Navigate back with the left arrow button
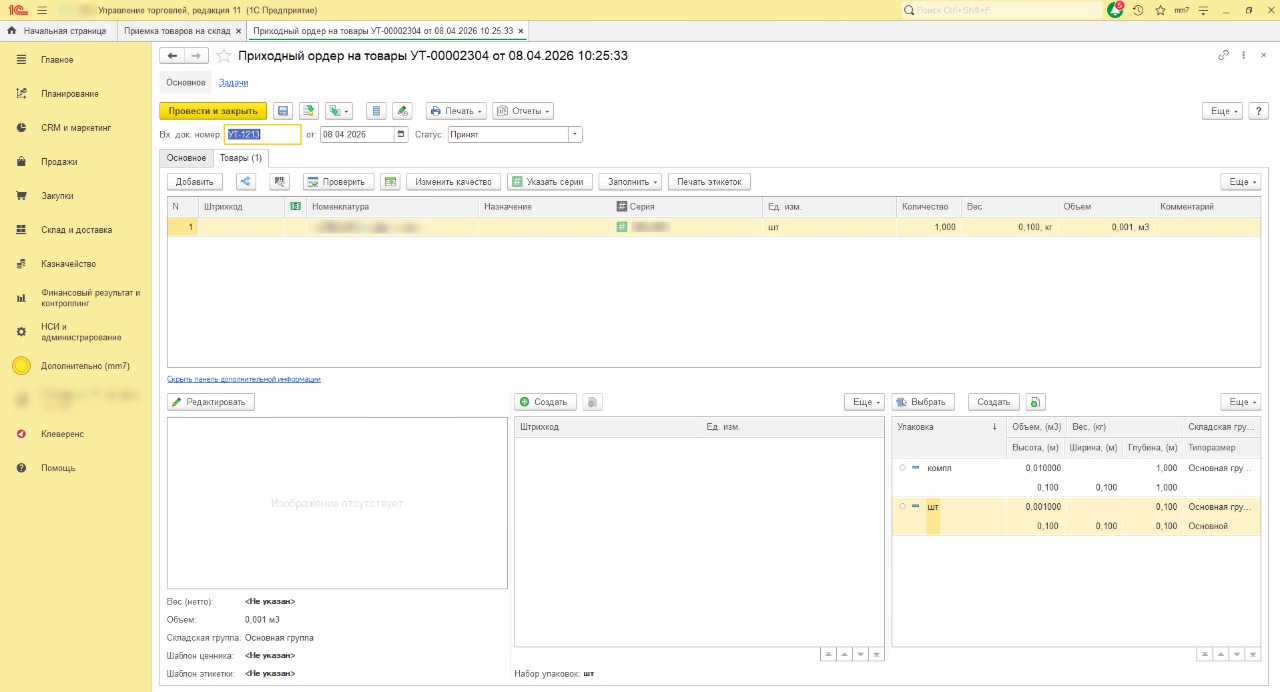Screen dimensions: 1280x692 (x=172, y=56)
